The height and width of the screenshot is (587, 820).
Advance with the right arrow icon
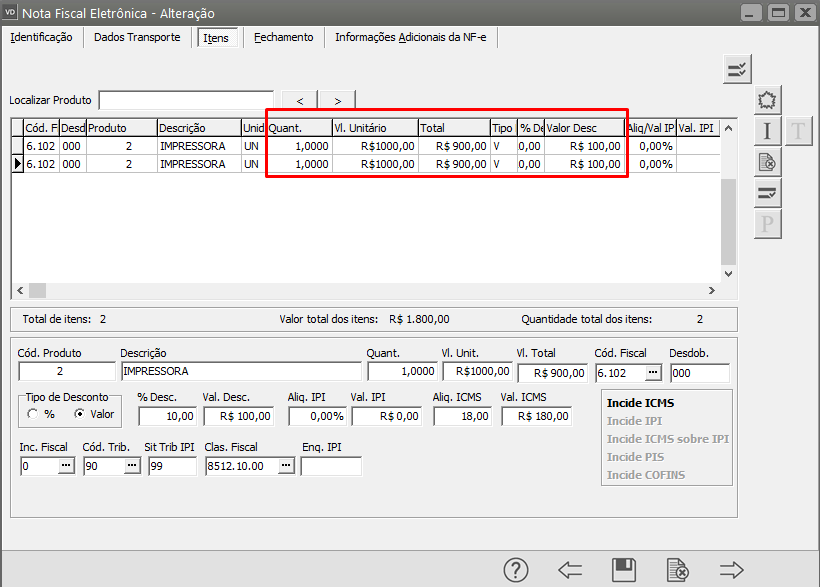click(x=732, y=570)
